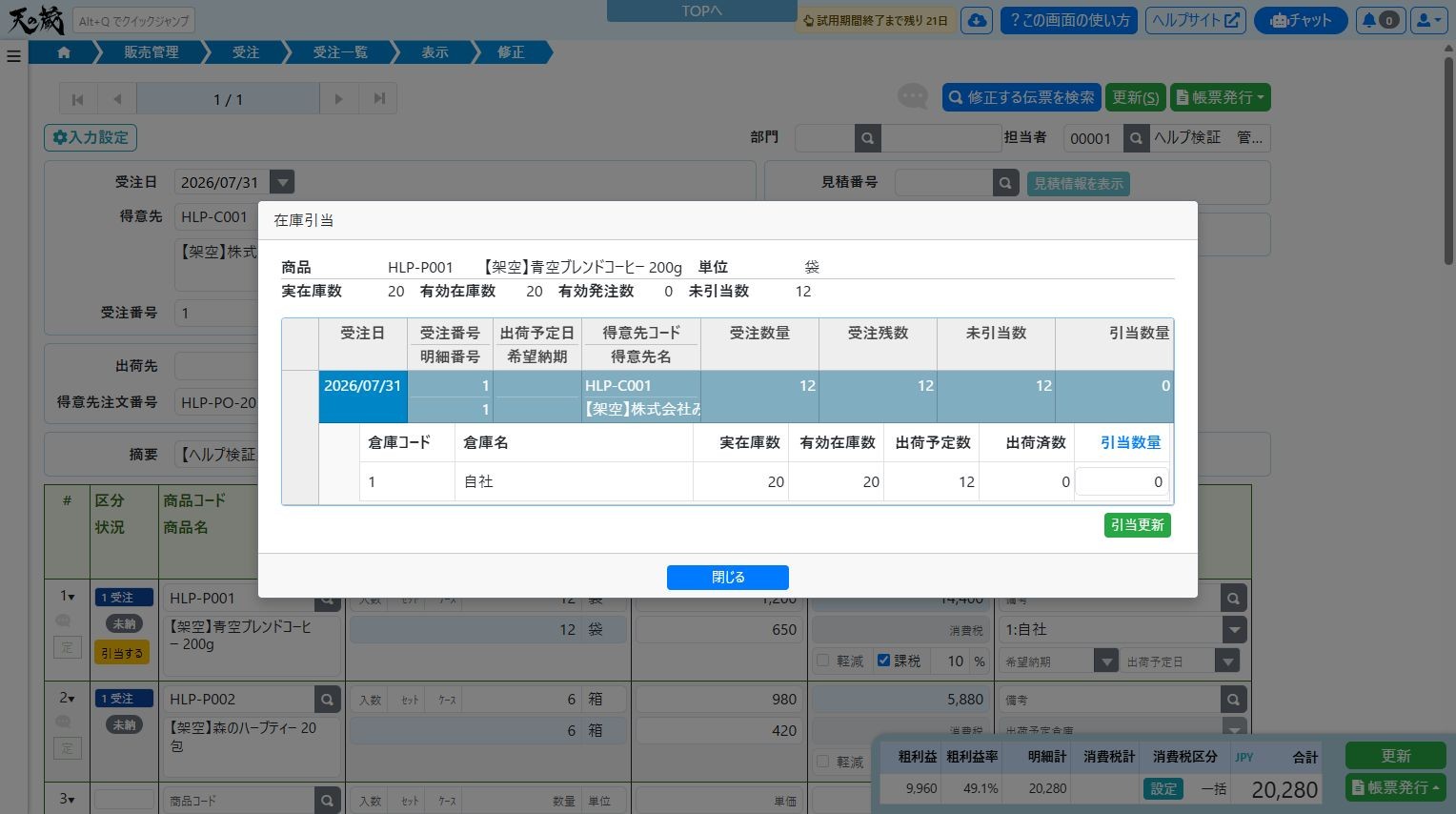The image size is (1456, 814).
Task: Open 表示 breadcrumb
Action: tap(435, 52)
